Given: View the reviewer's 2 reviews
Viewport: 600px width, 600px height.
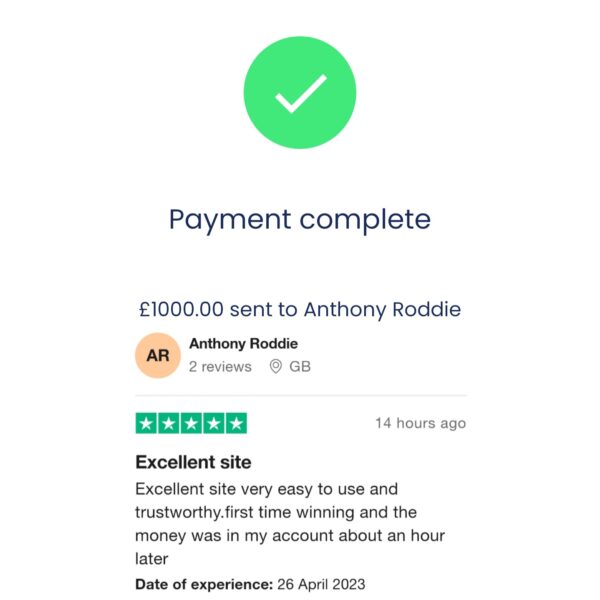Looking at the screenshot, I should [220, 367].
